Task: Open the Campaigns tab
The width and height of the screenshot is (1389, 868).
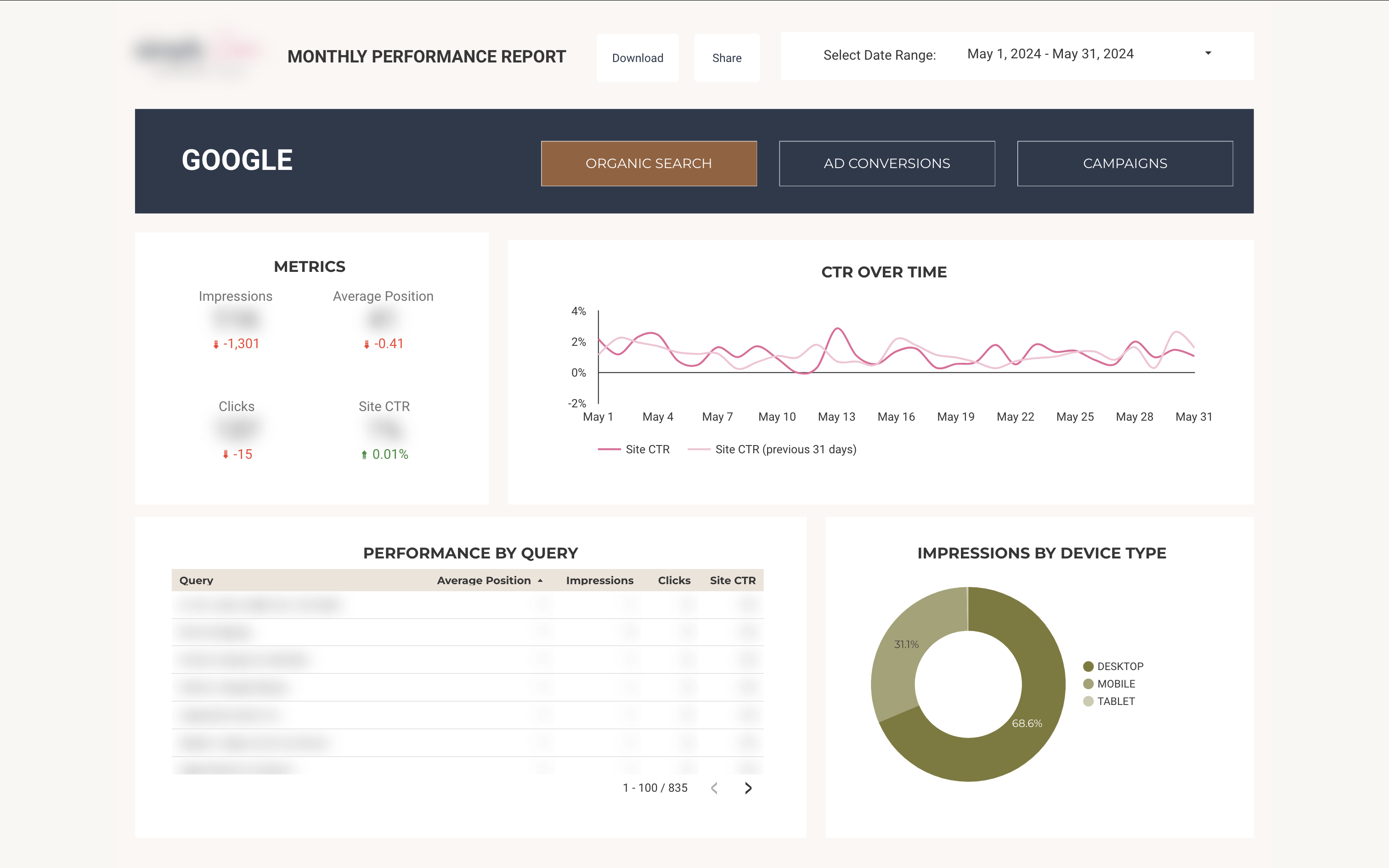Action: pos(1124,163)
